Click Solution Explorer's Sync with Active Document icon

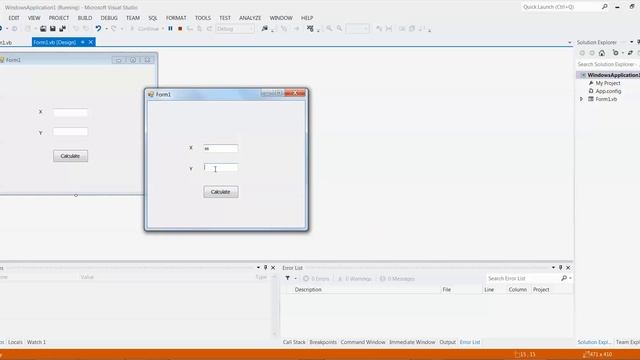pyautogui.click(x=630, y=53)
